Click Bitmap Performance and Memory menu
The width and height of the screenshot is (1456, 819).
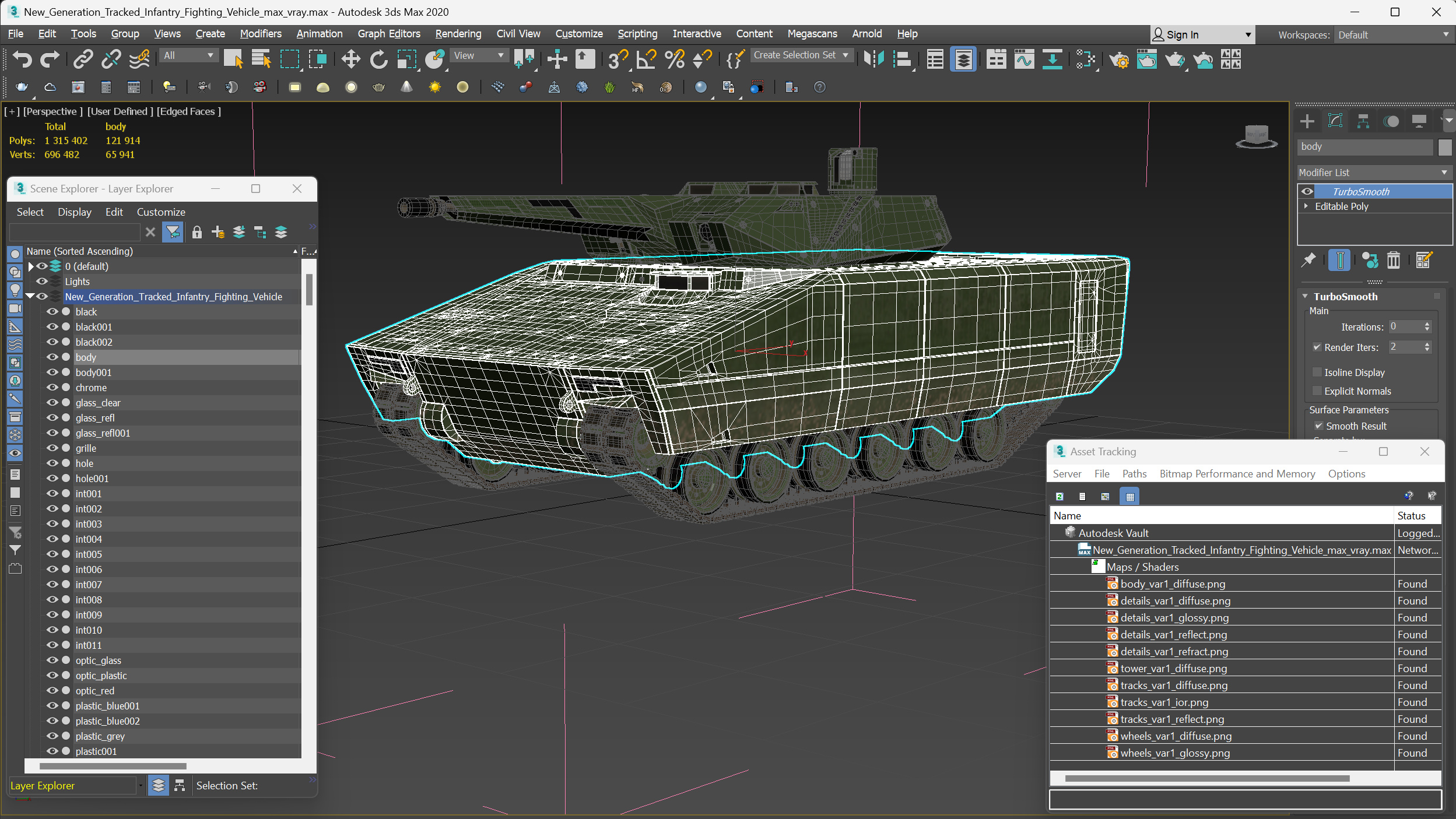click(x=1237, y=473)
